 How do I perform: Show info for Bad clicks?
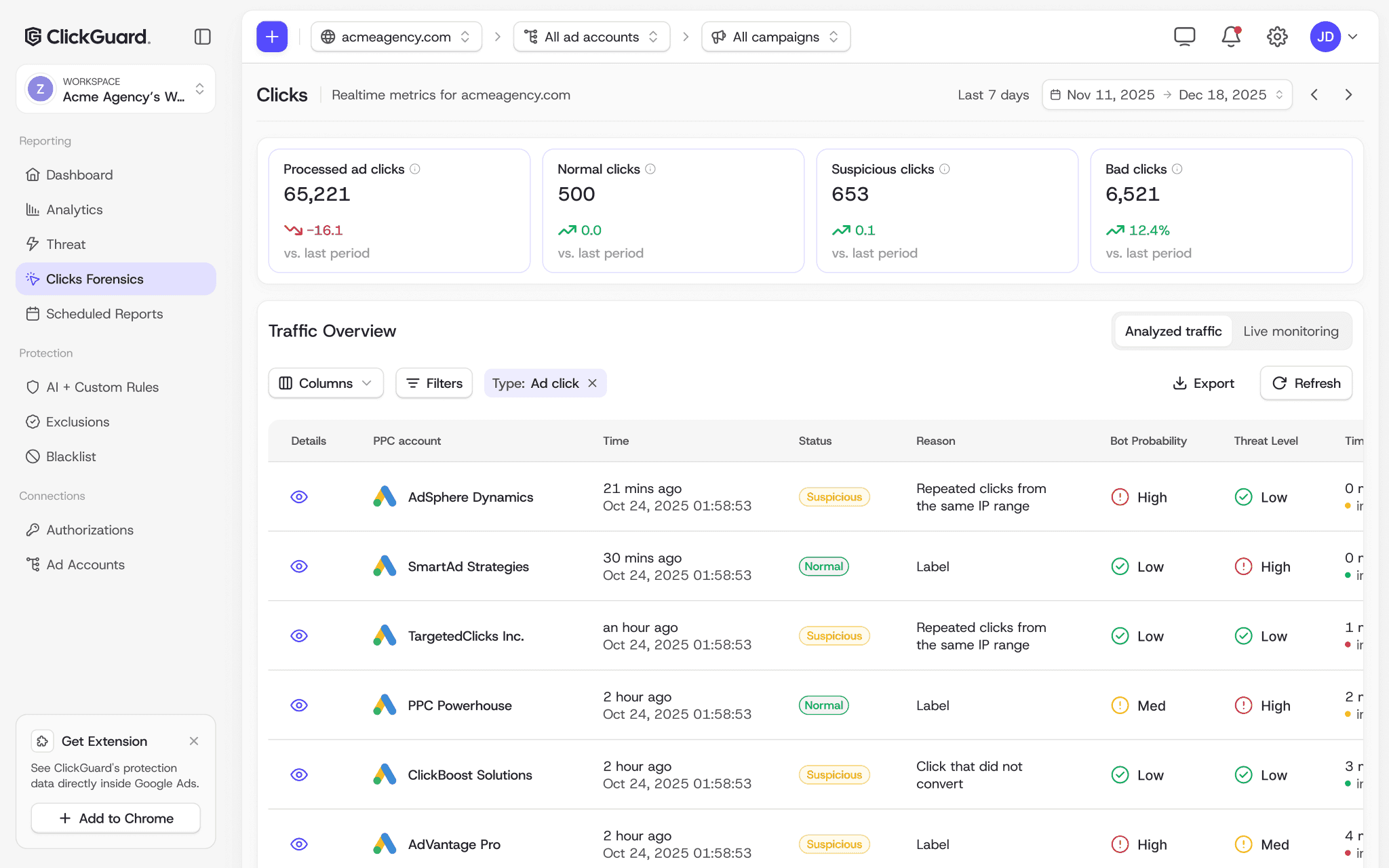point(1177,169)
